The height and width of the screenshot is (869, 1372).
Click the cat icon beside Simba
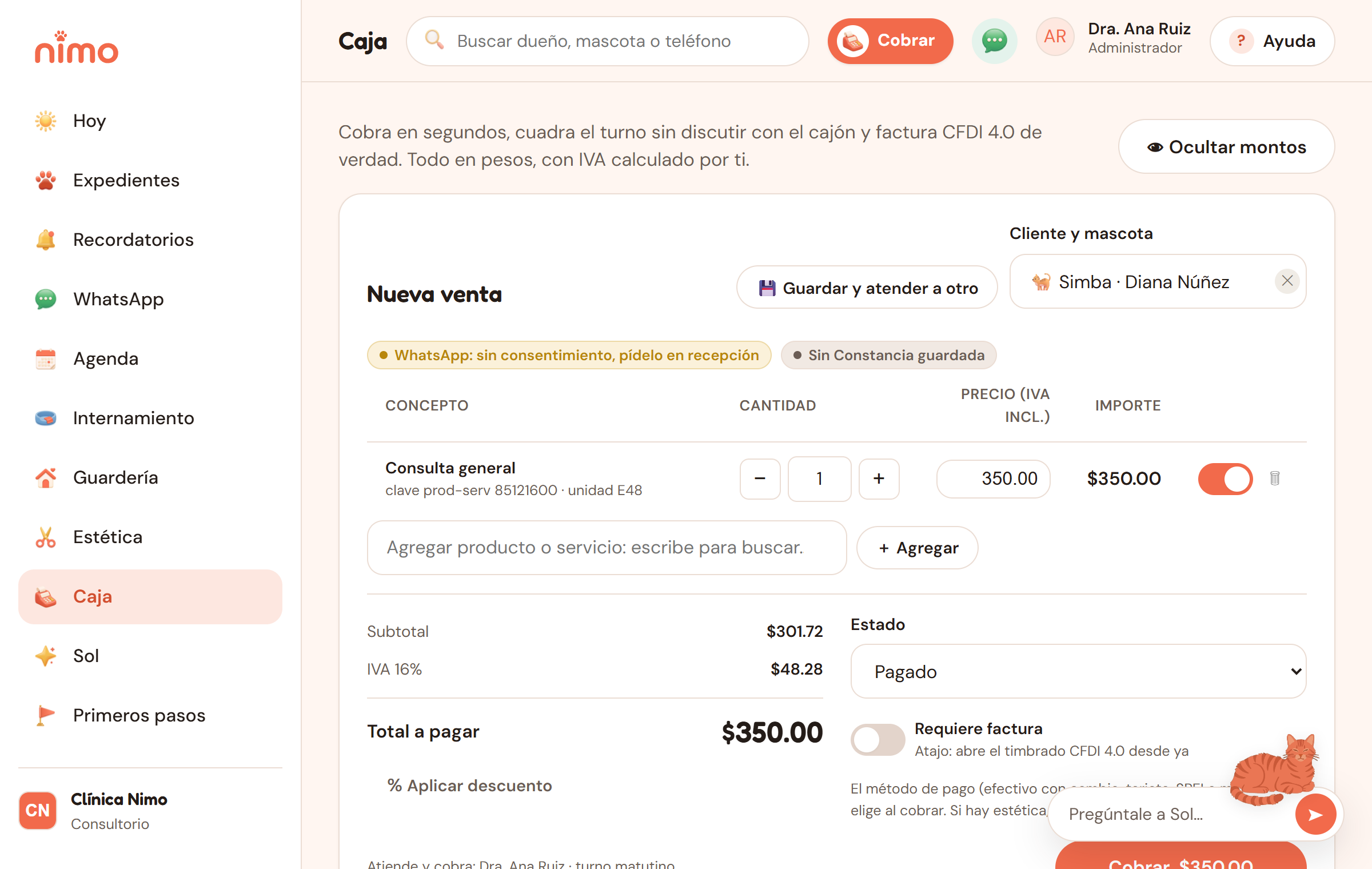[x=1042, y=282]
